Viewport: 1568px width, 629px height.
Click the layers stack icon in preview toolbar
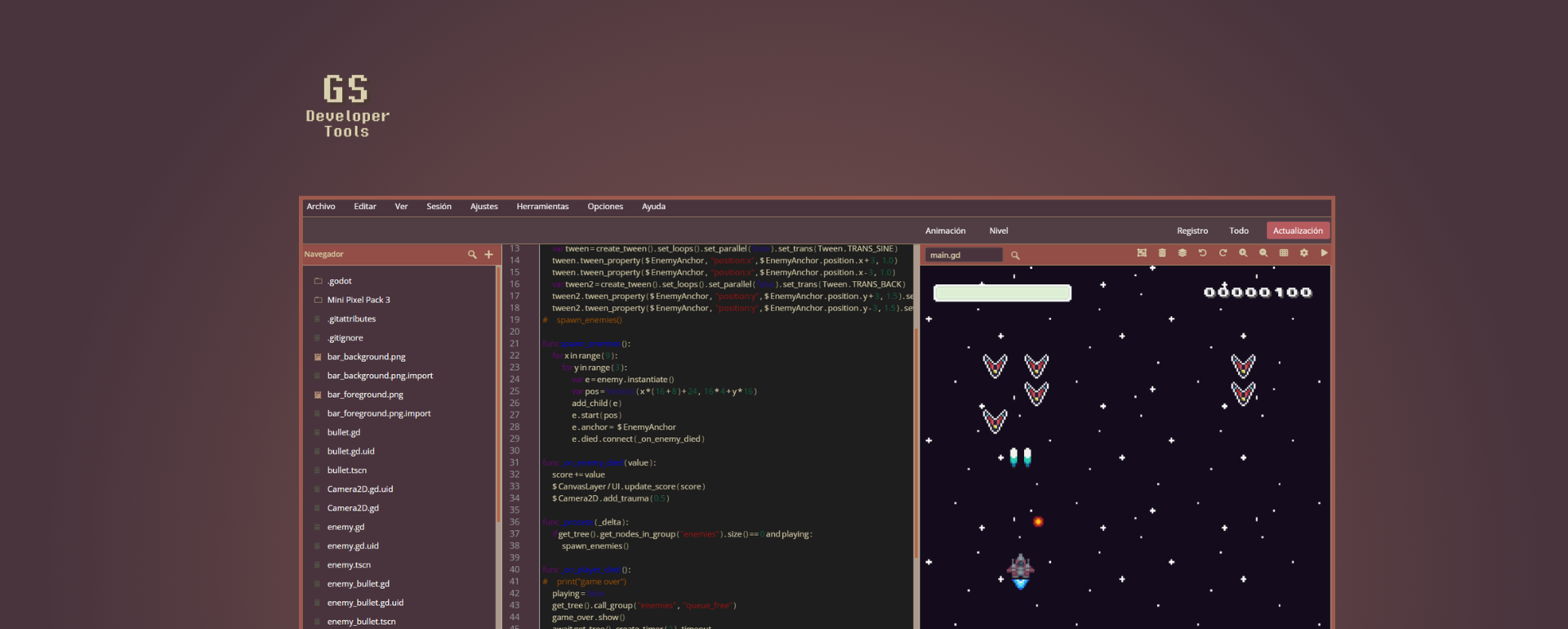(x=1182, y=253)
